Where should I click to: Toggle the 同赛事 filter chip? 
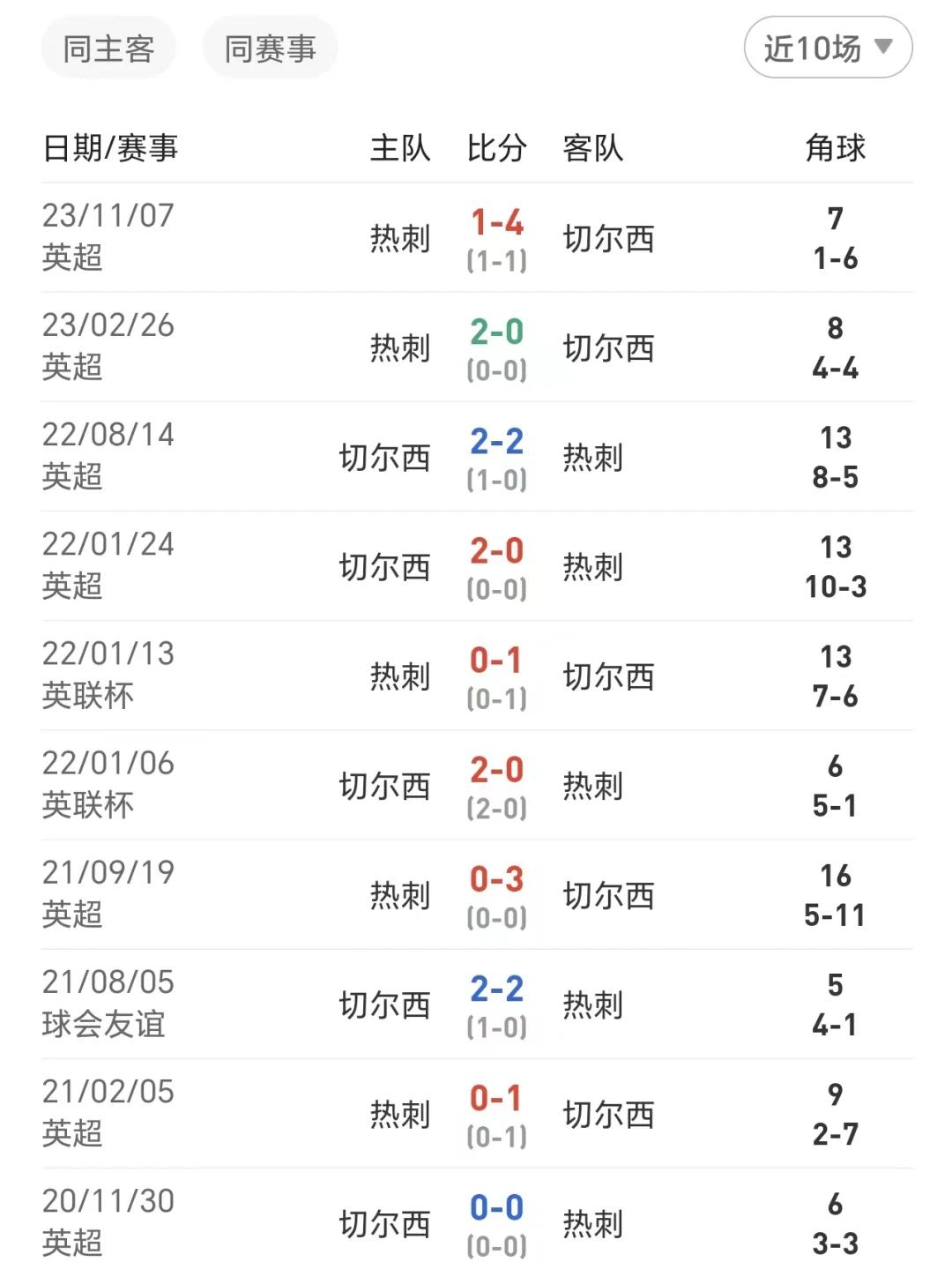coord(270,48)
